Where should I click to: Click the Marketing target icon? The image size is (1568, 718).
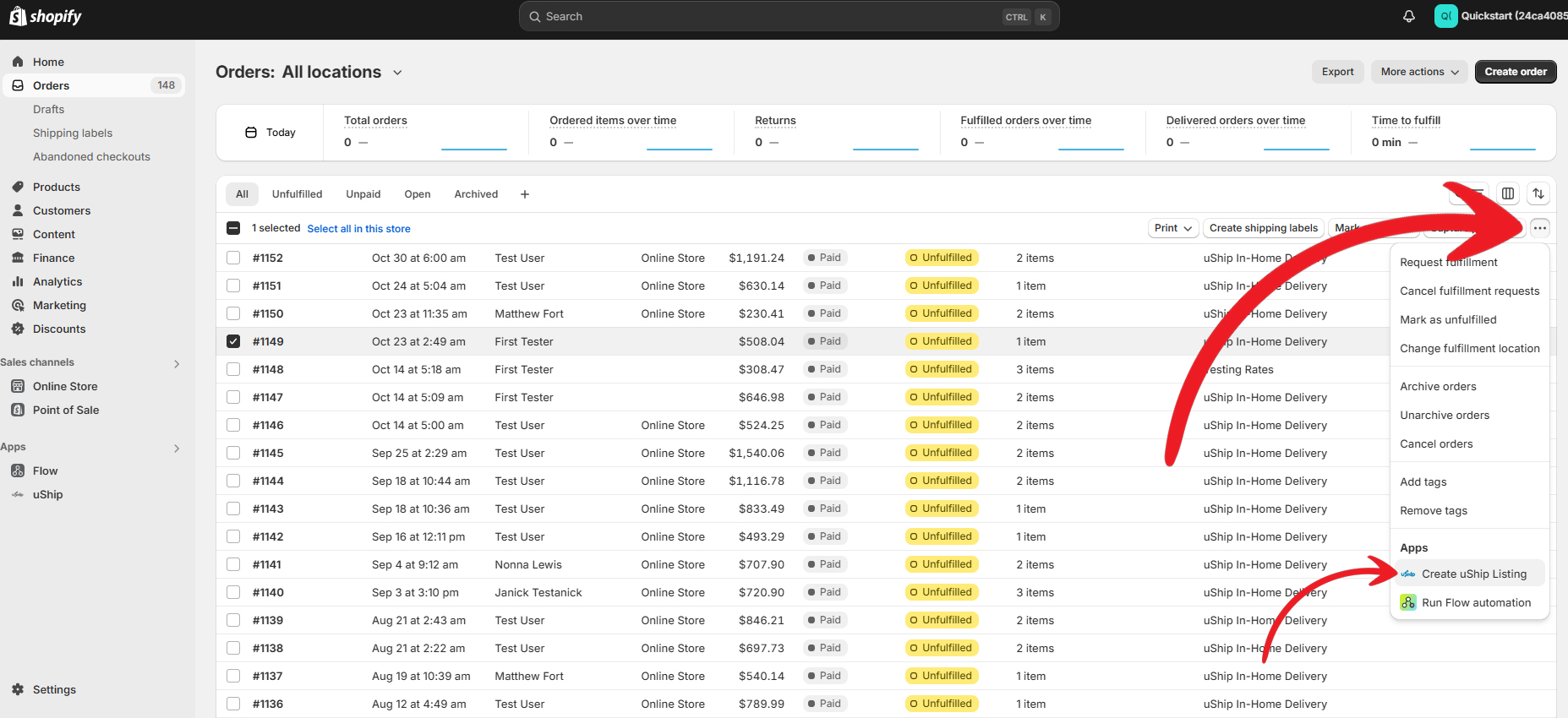point(18,305)
